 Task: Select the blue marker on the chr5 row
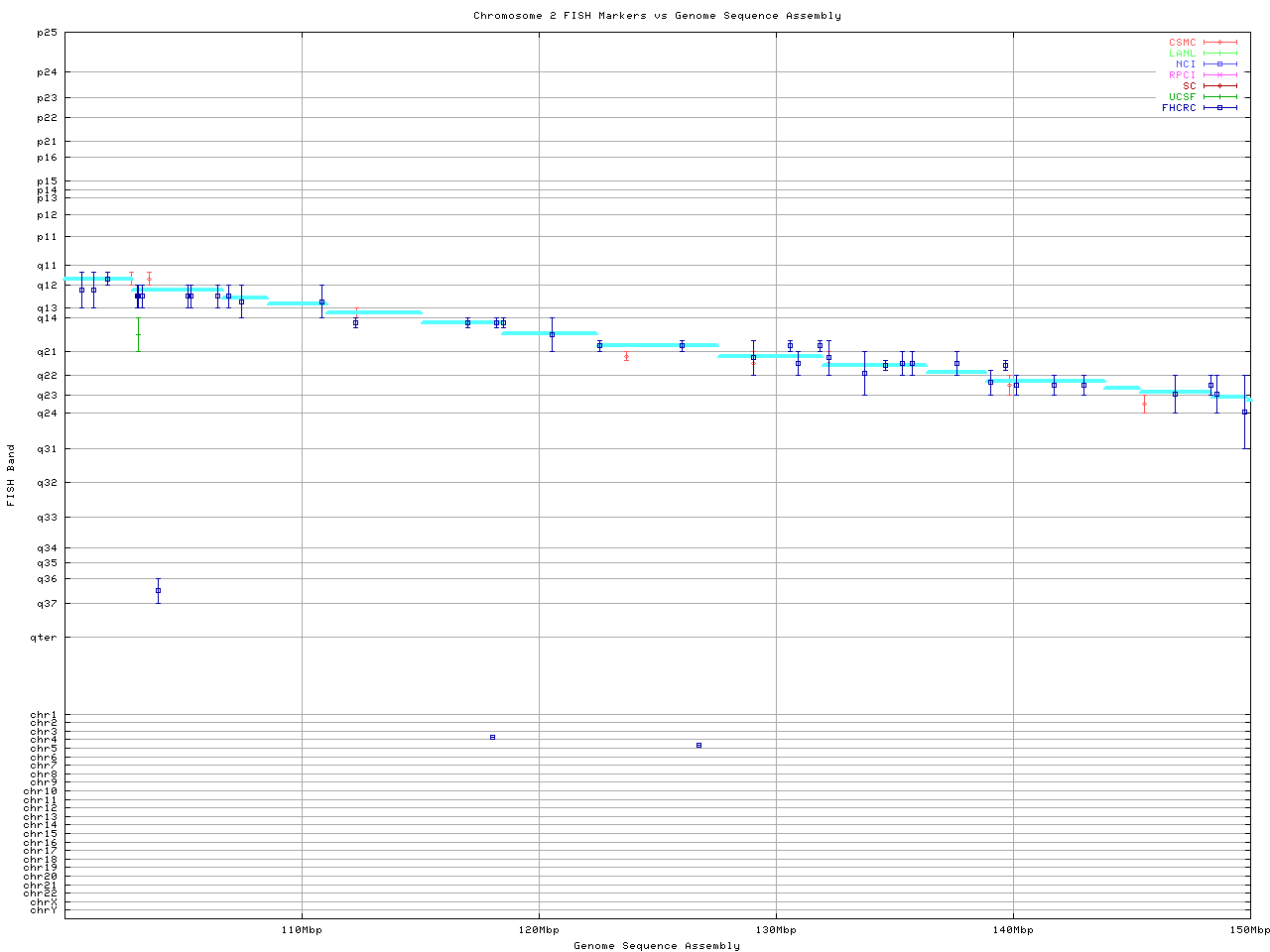[698, 745]
